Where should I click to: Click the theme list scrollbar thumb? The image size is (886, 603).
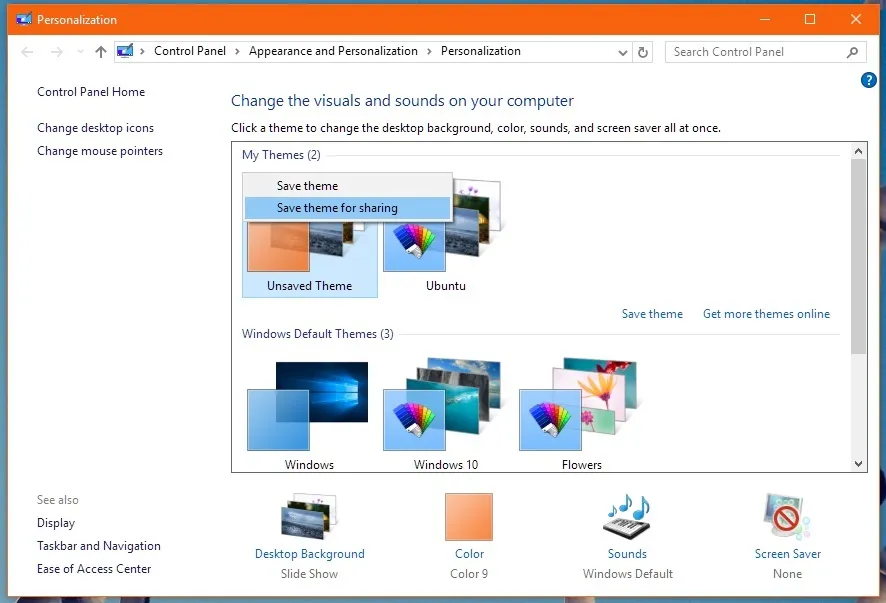click(x=858, y=256)
